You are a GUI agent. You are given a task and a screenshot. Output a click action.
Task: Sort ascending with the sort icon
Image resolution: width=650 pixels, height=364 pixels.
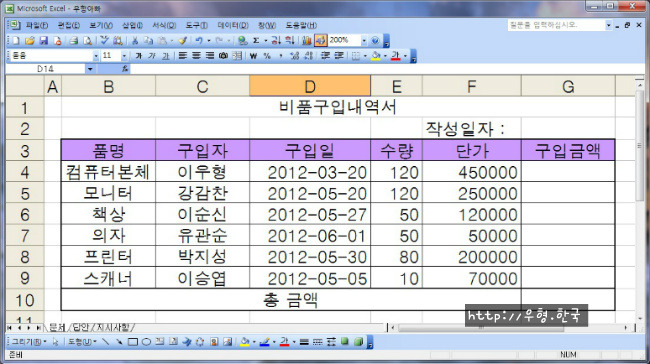pos(276,41)
